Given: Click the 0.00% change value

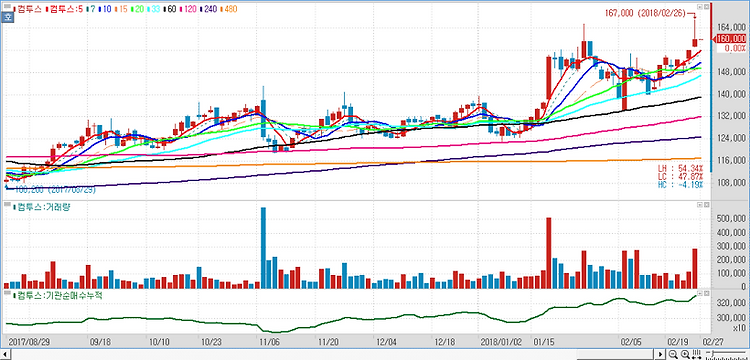Looking at the screenshot, I should click(735, 48).
